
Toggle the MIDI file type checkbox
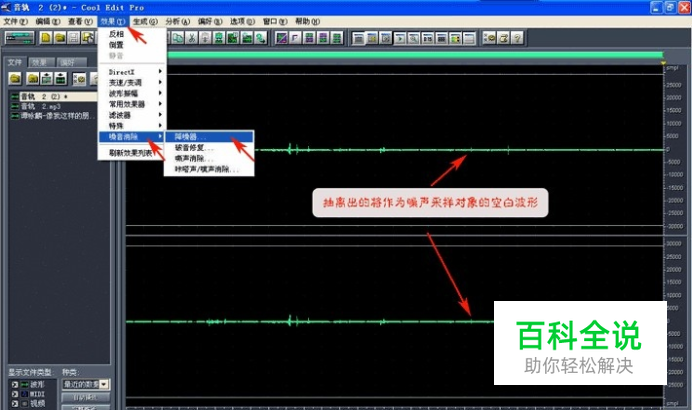click(x=15, y=394)
